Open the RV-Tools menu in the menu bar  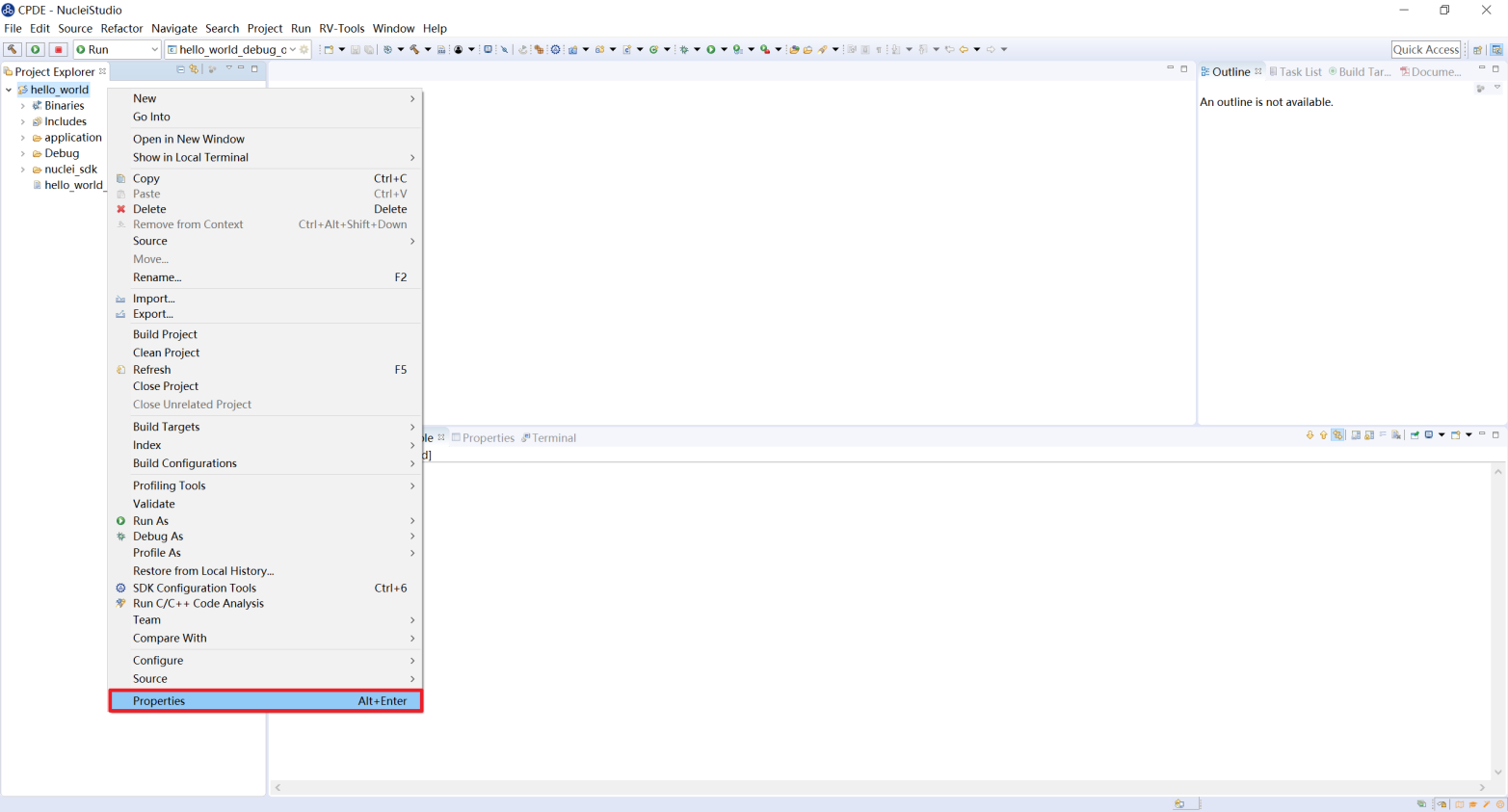[341, 28]
